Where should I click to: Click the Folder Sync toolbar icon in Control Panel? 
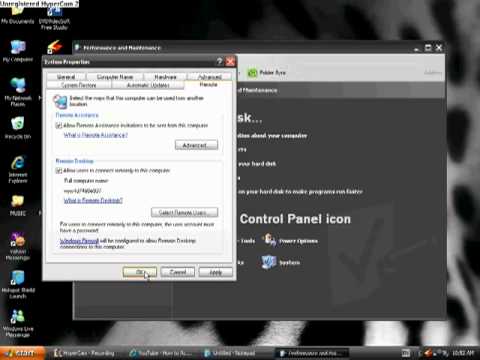pos(266,72)
